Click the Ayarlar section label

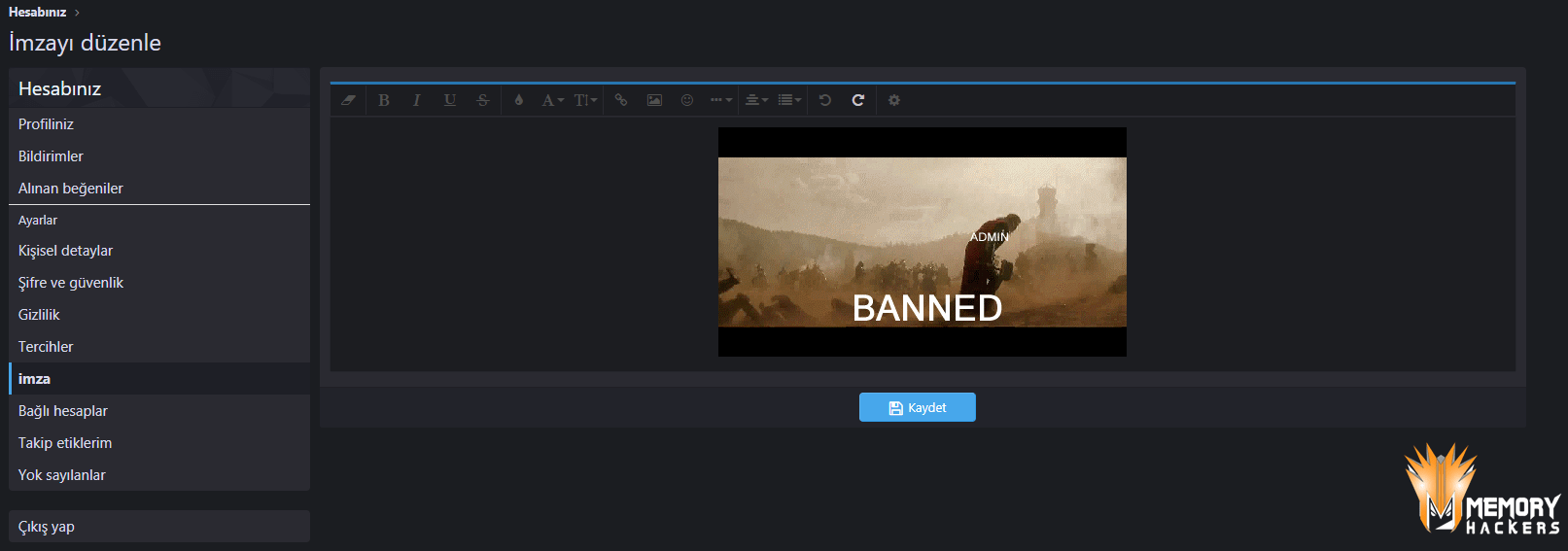38,221
